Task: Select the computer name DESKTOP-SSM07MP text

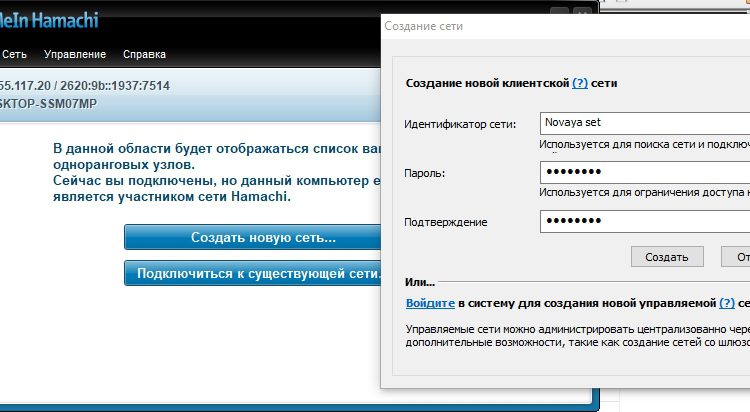Action: (48, 104)
